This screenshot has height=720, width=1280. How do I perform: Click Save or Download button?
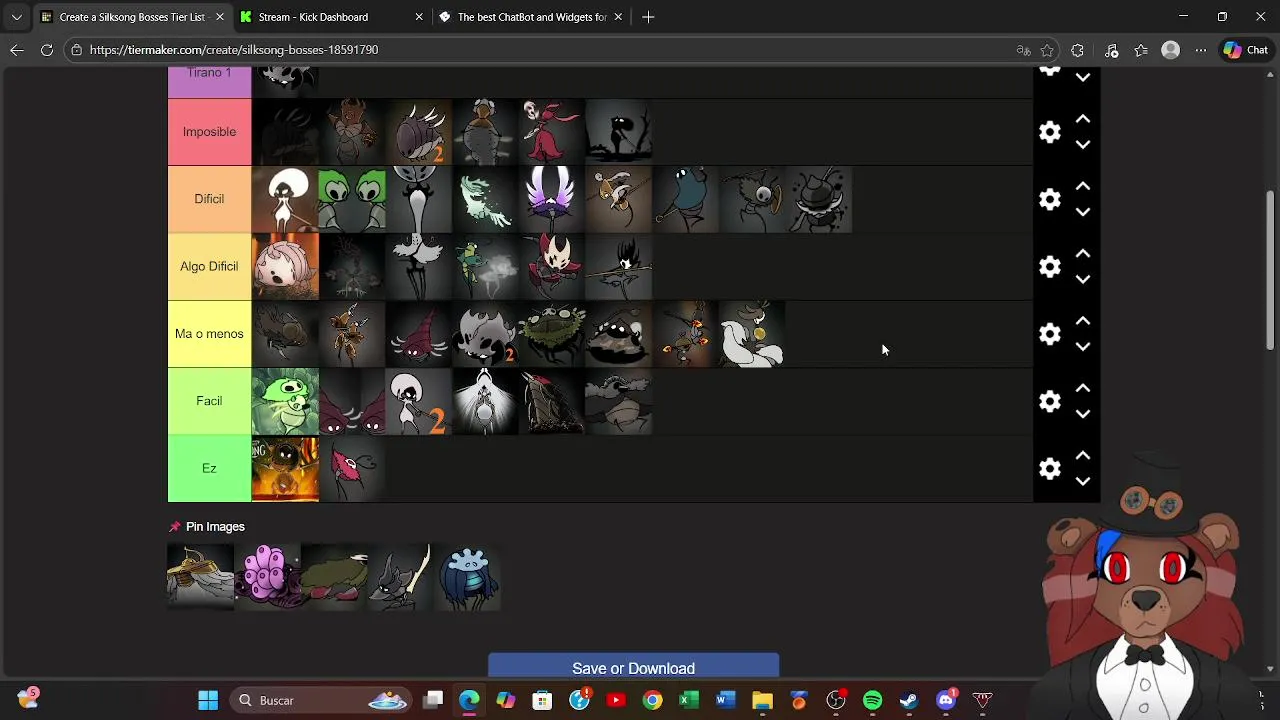pyautogui.click(x=633, y=667)
